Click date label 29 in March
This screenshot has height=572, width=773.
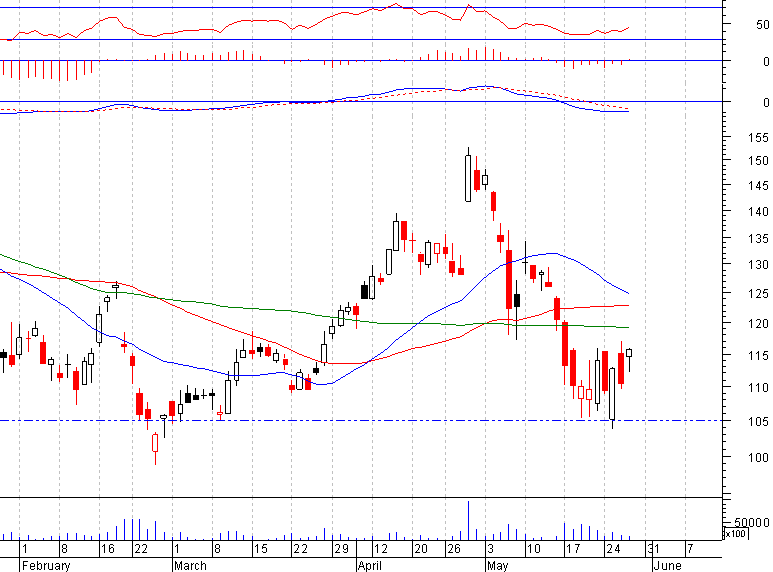click(341, 549)
